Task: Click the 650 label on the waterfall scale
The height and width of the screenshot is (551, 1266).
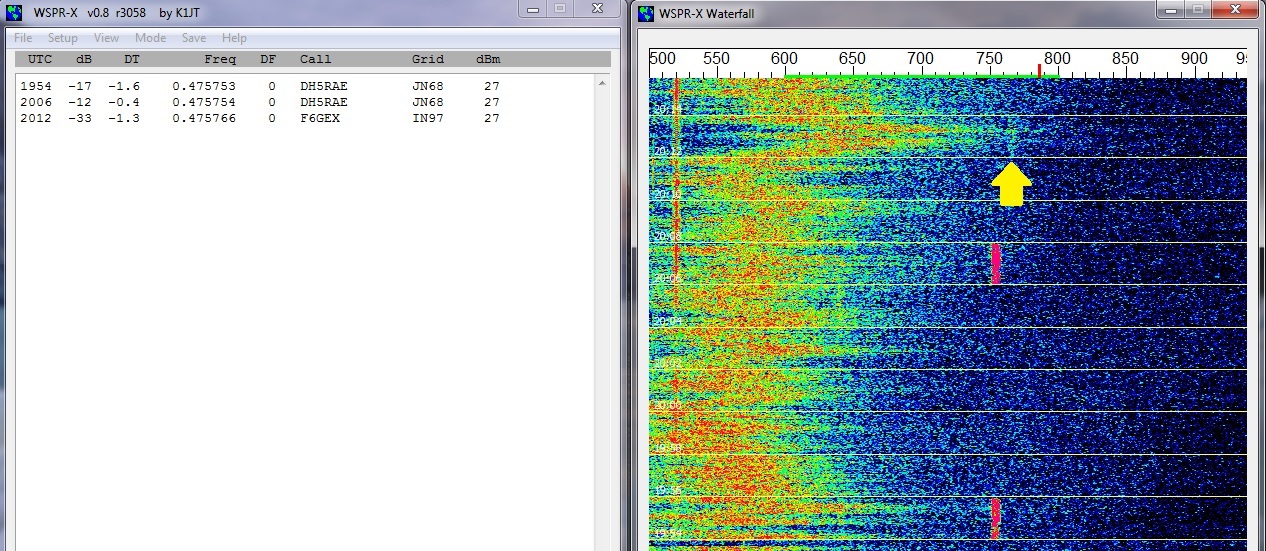Action: pos(852,58)
